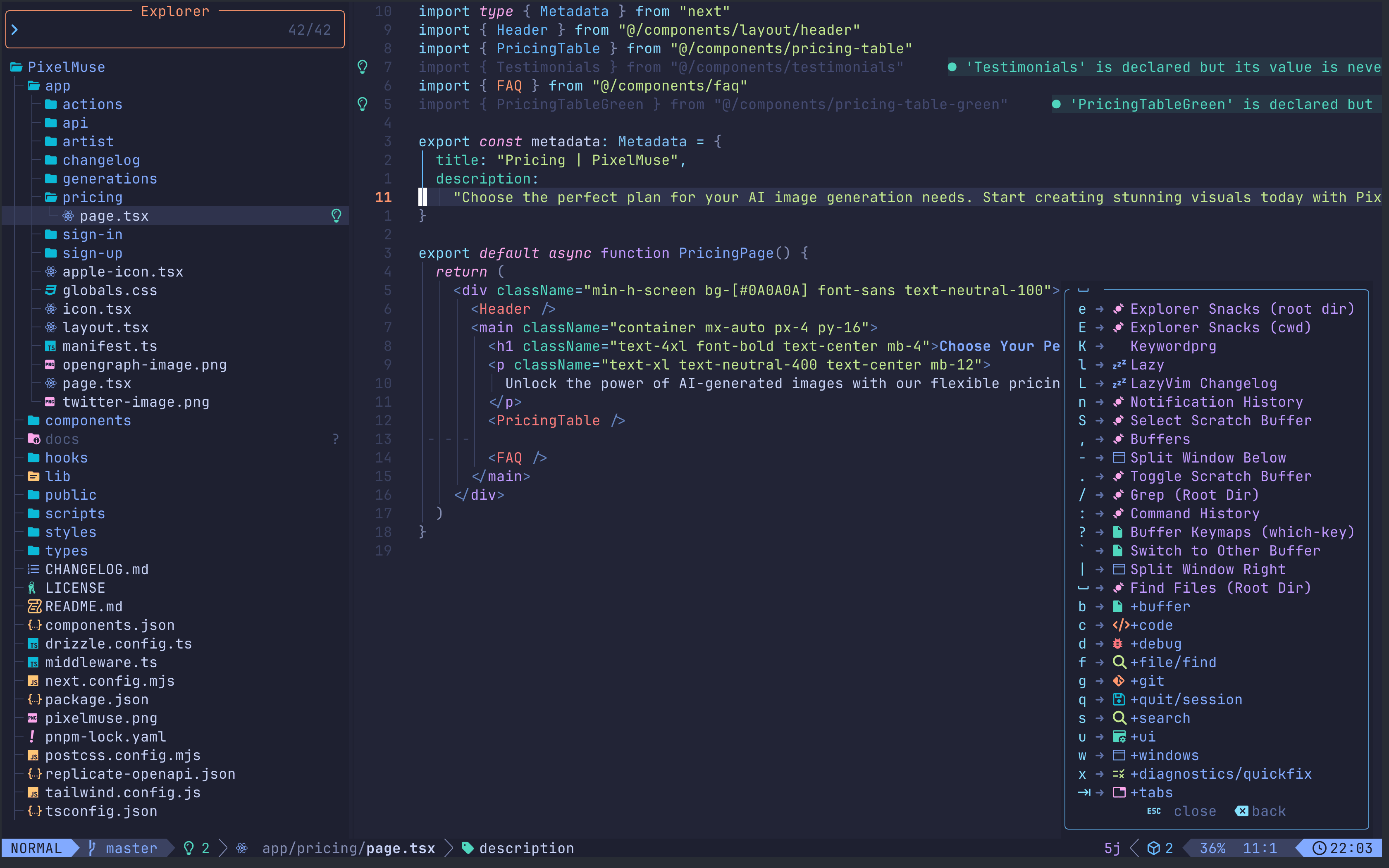Screen dimensions: 1389x868
Task: Open middleware.ts in the explorer
Action: (x=101, y=662)
